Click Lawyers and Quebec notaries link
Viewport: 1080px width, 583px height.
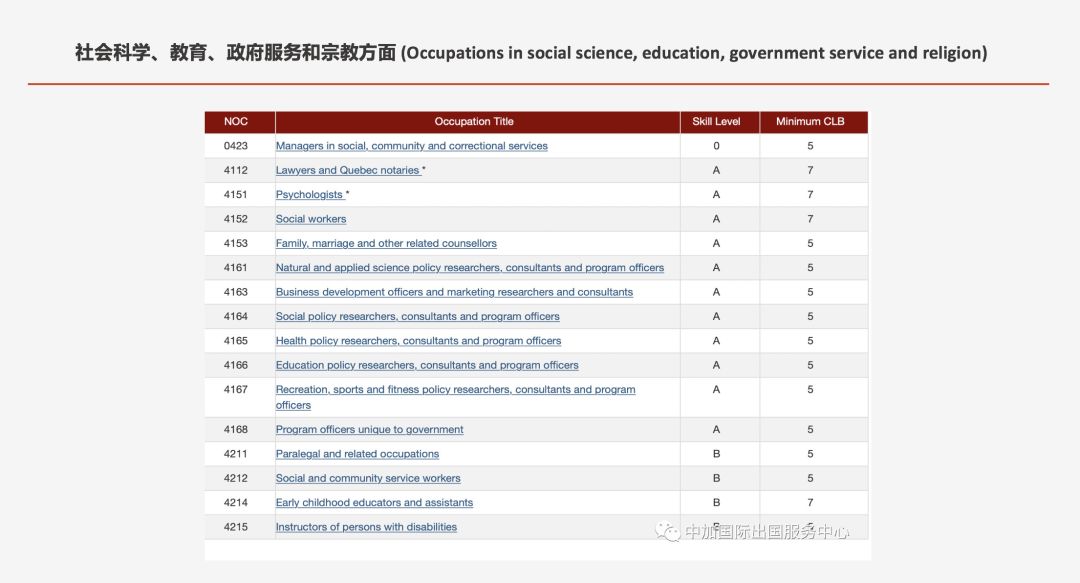[348, 171]
